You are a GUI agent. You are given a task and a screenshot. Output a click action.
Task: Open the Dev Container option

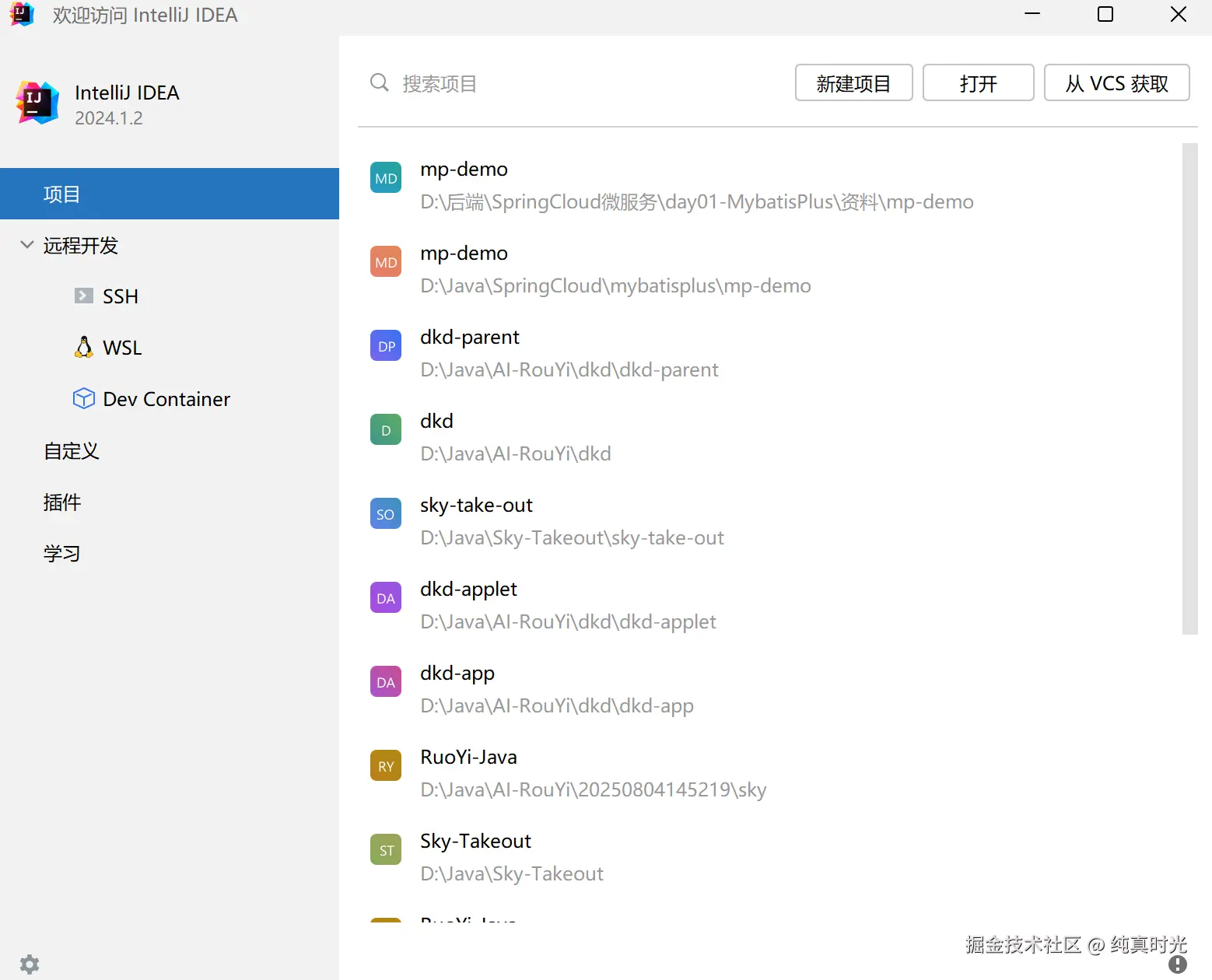click(83, 398)
